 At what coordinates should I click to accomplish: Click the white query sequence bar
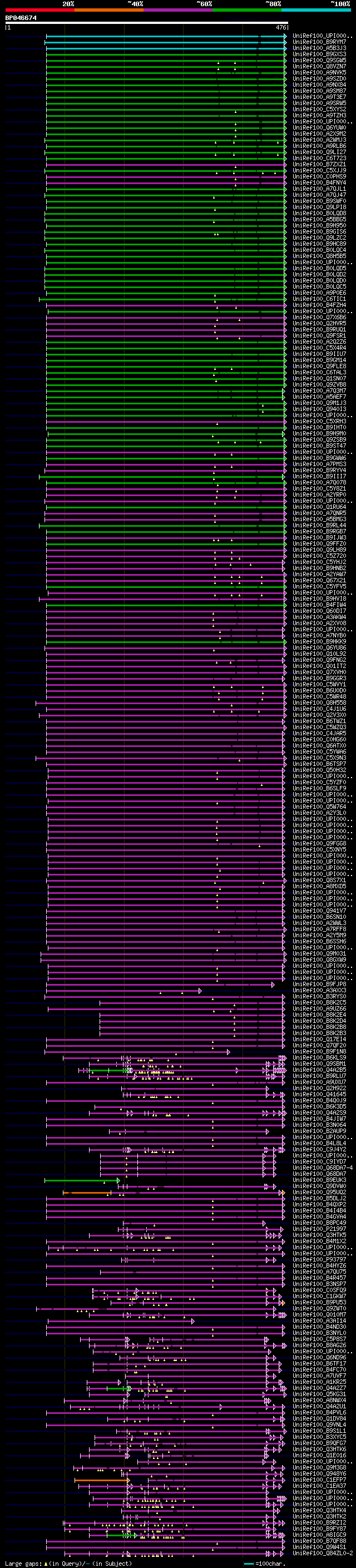click(147, 22)
